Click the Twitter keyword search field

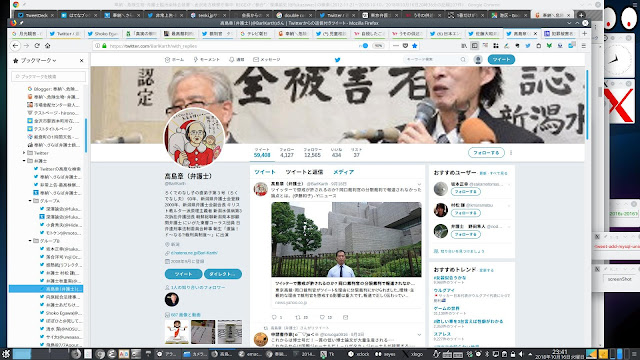coord(436,60)
